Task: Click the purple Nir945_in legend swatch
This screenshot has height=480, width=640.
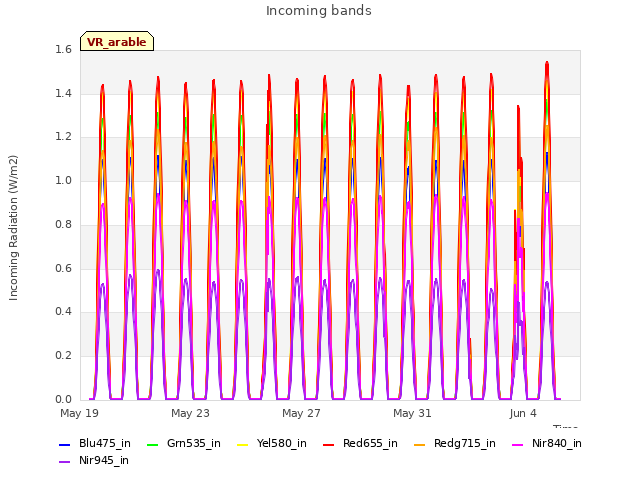Action: 65,462
